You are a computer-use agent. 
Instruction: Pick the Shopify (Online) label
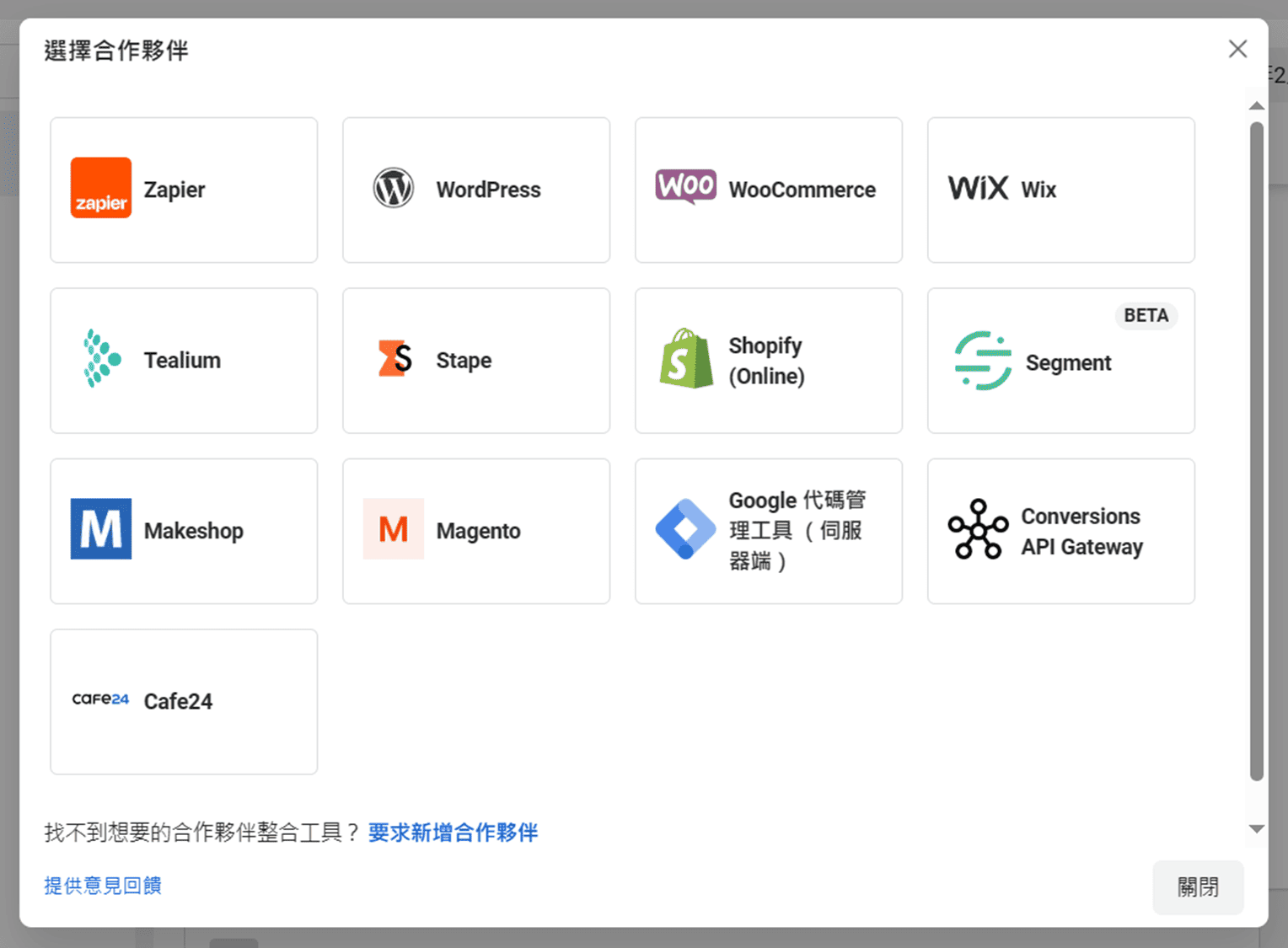767,361
